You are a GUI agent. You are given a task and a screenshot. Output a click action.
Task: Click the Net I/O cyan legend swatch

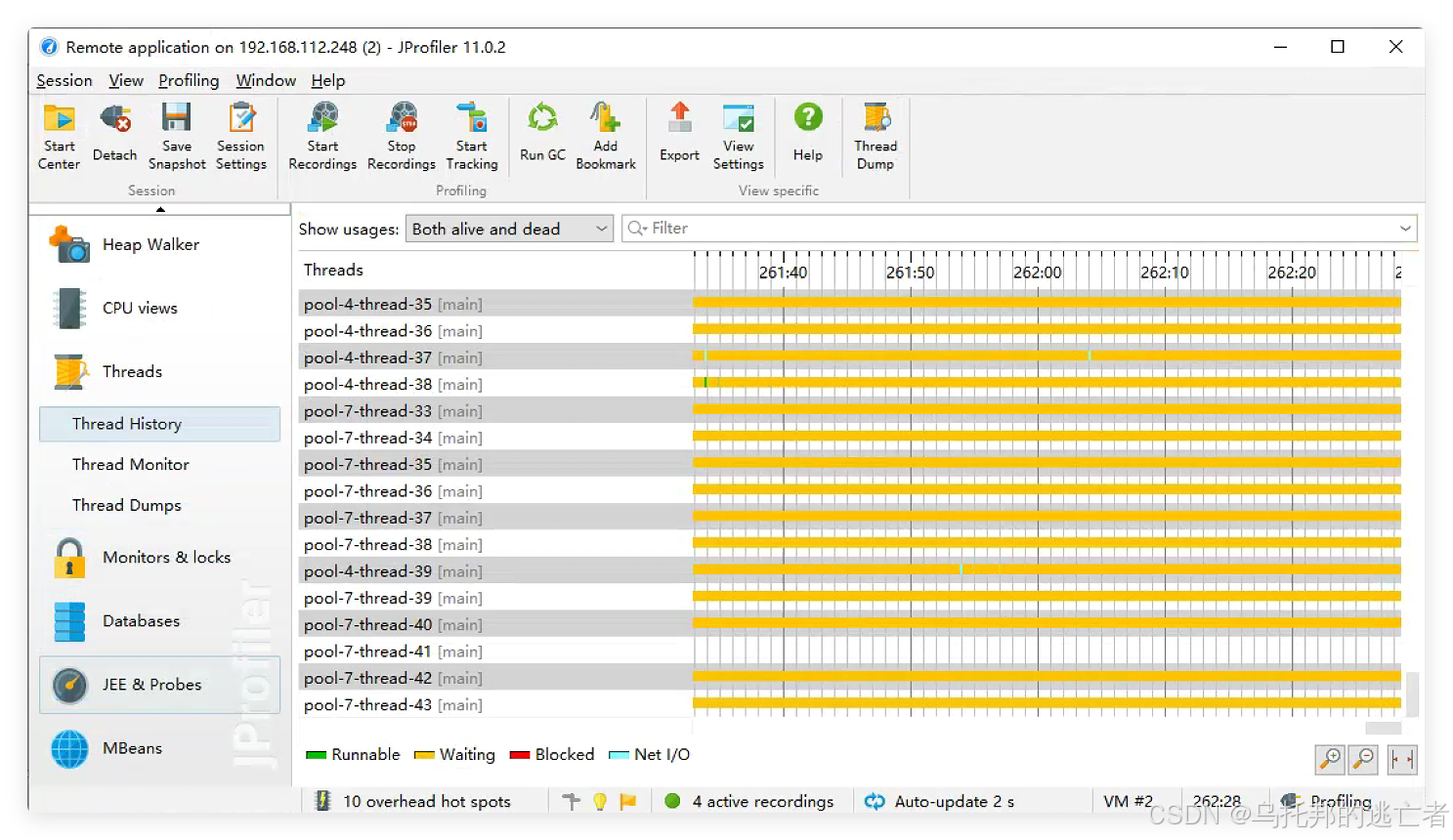click(619, 755)
